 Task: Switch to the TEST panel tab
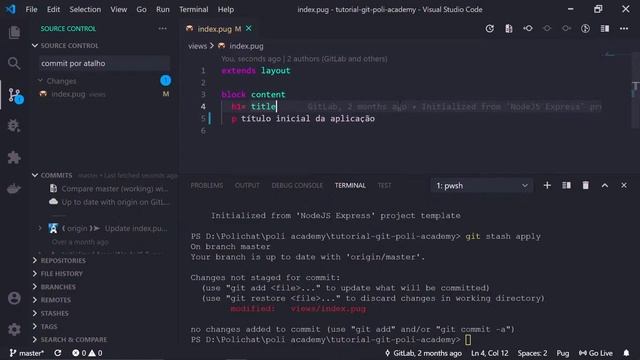[x=384, y=186]
